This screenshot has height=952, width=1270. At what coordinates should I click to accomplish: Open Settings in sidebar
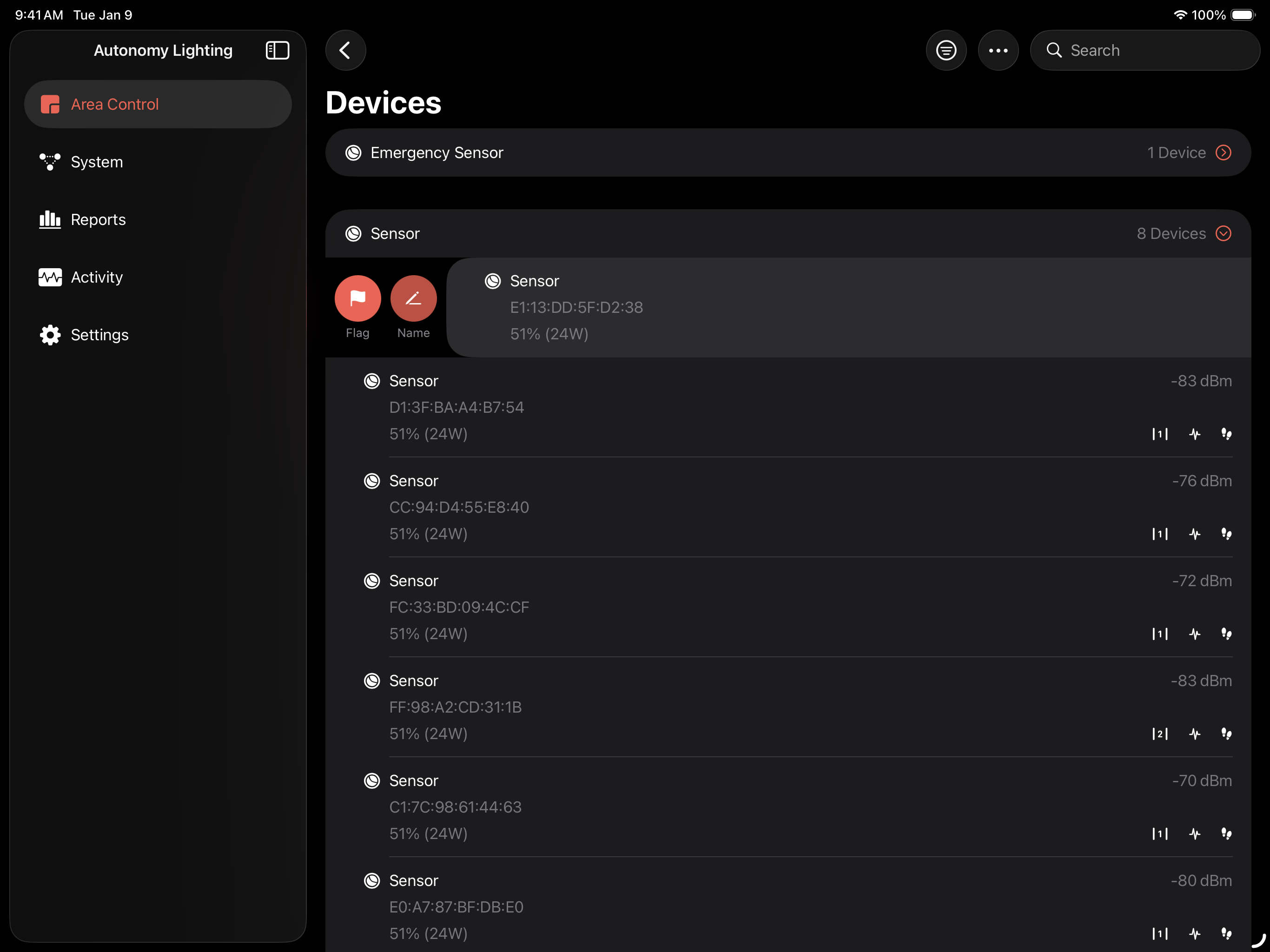click(x=158, y=335)
